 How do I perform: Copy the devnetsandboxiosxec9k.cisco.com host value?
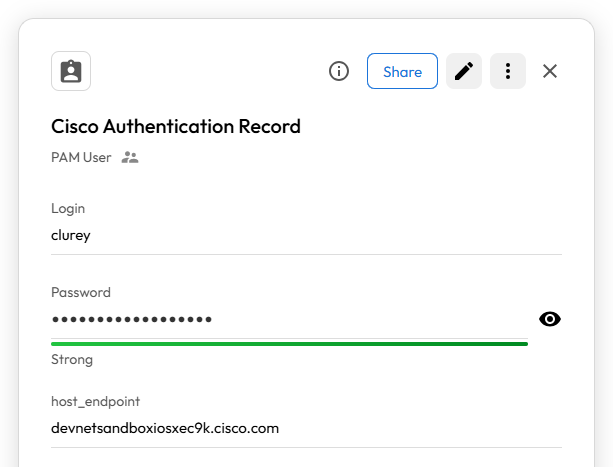click(x=165, y=428)
